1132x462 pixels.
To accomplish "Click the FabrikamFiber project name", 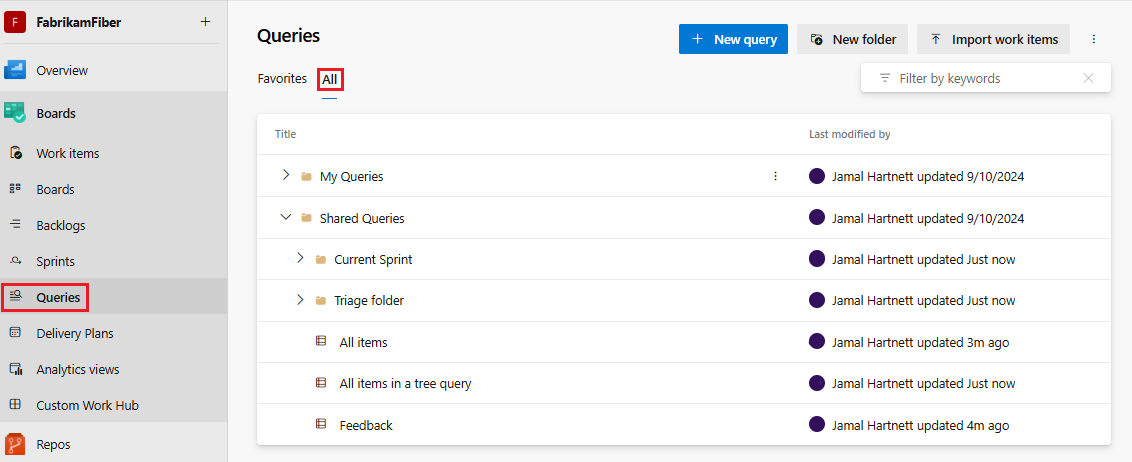I will 79,22.
